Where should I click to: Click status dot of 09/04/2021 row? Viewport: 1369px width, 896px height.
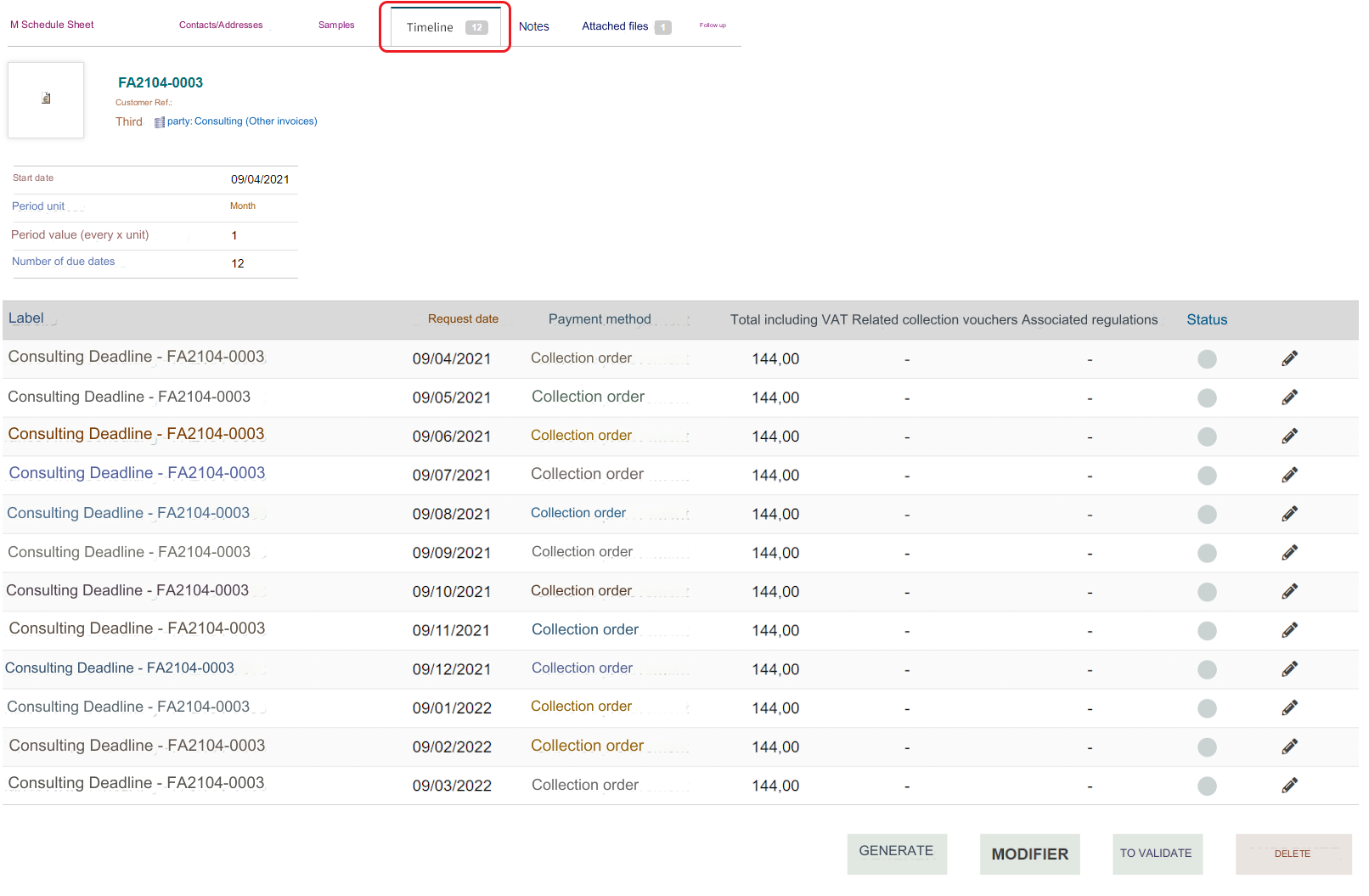[x=1207, y=359]
